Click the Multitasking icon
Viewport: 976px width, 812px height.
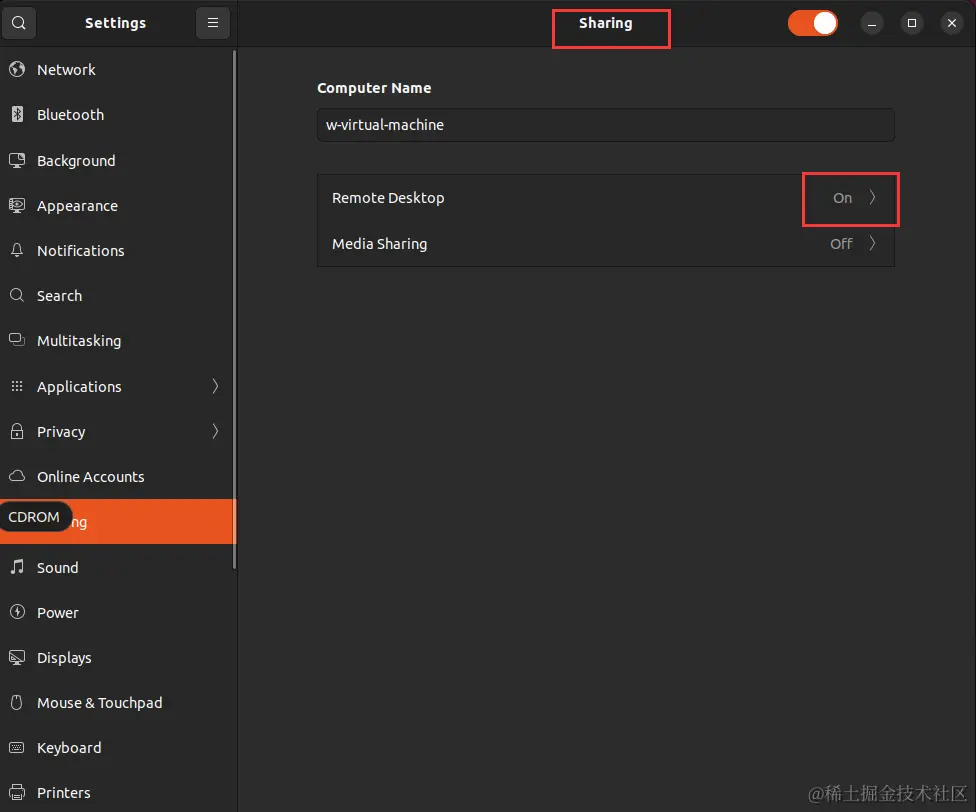tap(17, 340)
